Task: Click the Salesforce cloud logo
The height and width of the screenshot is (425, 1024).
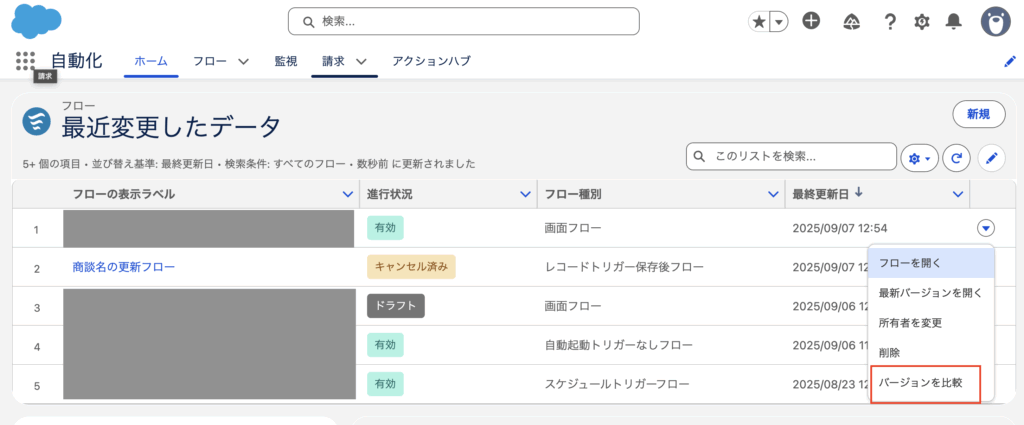Action: click(37, 20)
